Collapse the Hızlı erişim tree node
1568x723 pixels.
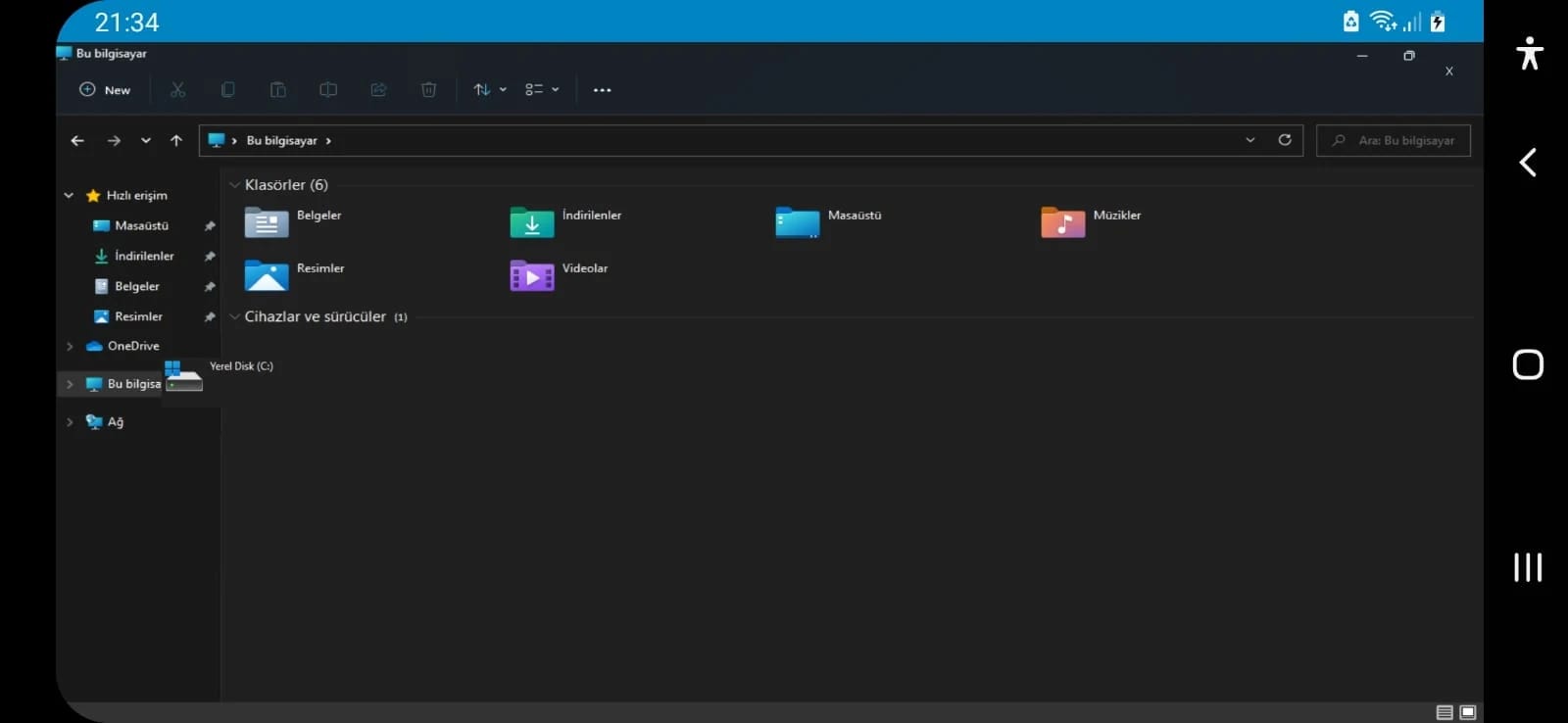click(x=69, y=196)
